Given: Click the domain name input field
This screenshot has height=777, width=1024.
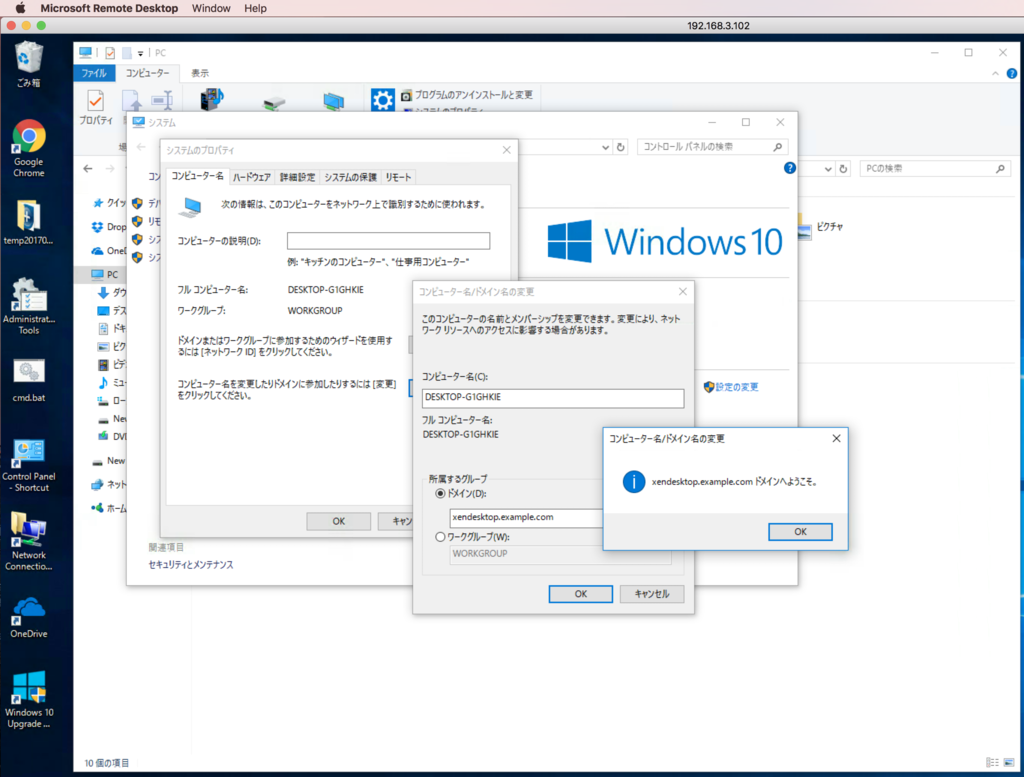Looking at the screenshot, I should click(x=526, y=517).
